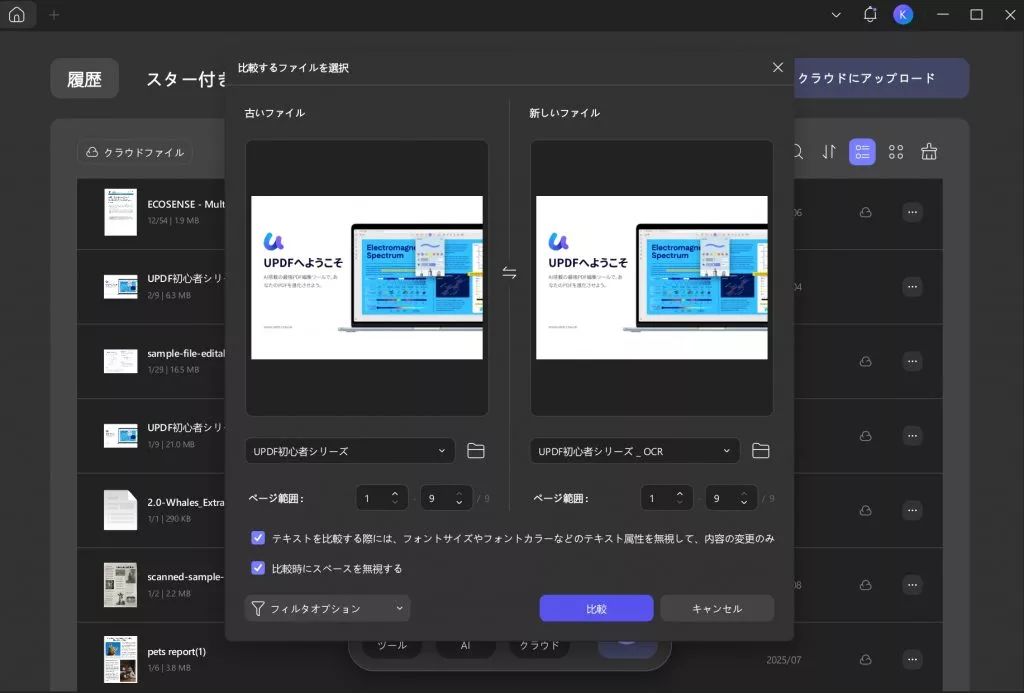This screenshot has width=1024, height=693.
Task: Decrease old file end page stepper
Action: pyautogui.click(x=459, y=502)
